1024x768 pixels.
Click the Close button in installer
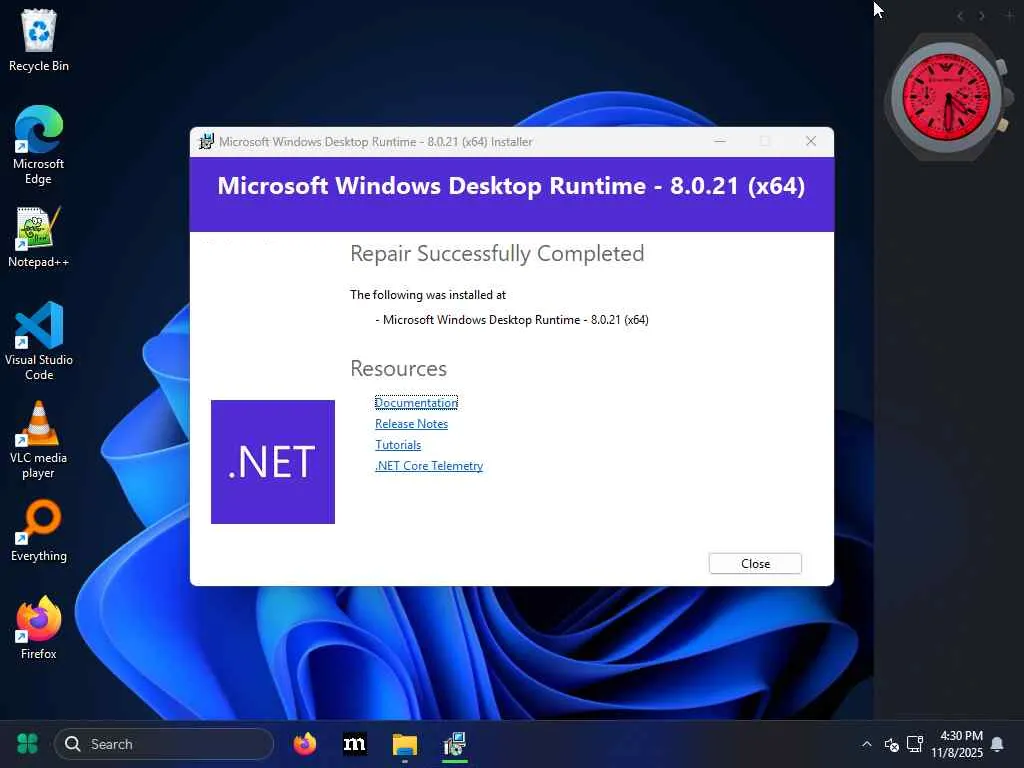(755, 564)
